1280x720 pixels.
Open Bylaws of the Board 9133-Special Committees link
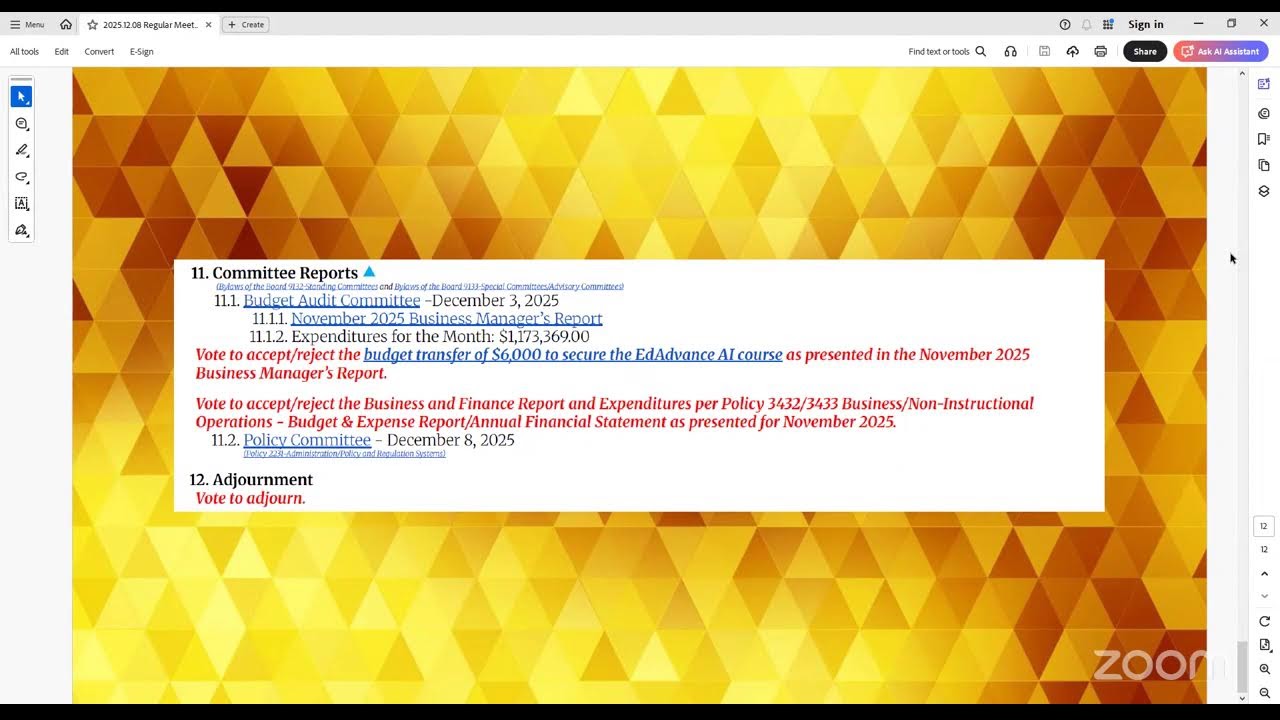(x=509, y=287)
